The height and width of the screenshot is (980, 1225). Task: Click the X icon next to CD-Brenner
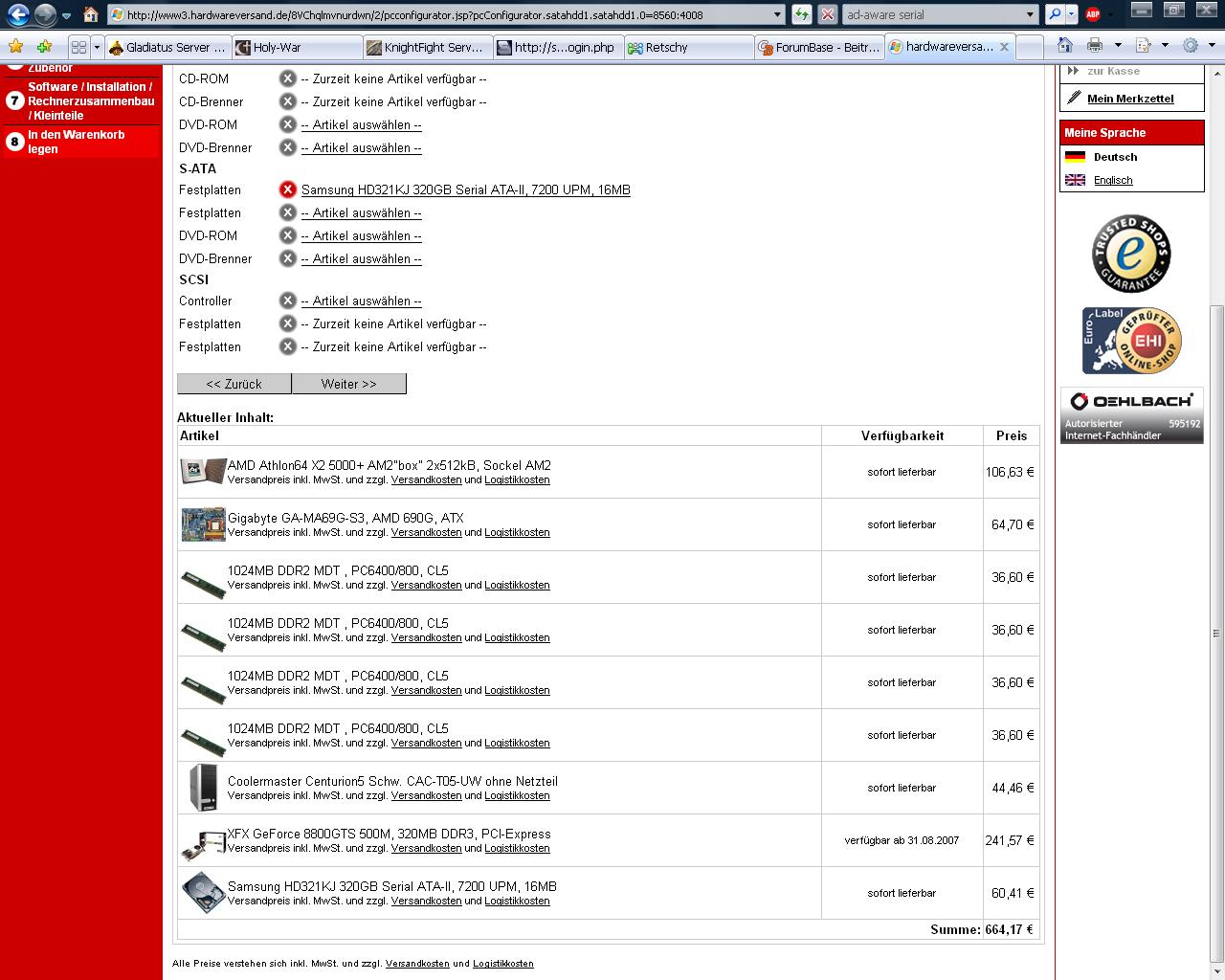[x=287, y=101]
